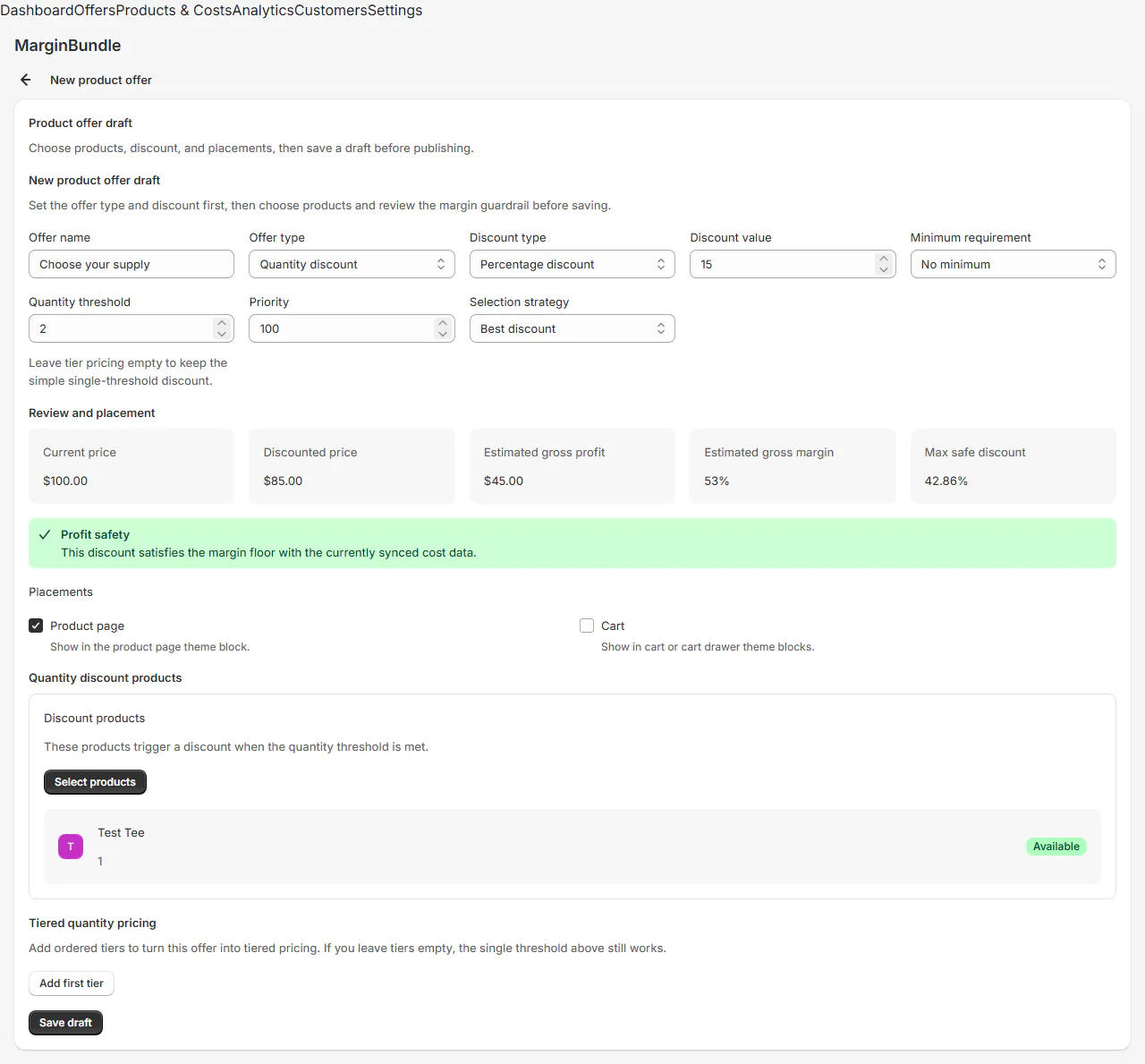Go to Offers in navigation

click(94, 11)
